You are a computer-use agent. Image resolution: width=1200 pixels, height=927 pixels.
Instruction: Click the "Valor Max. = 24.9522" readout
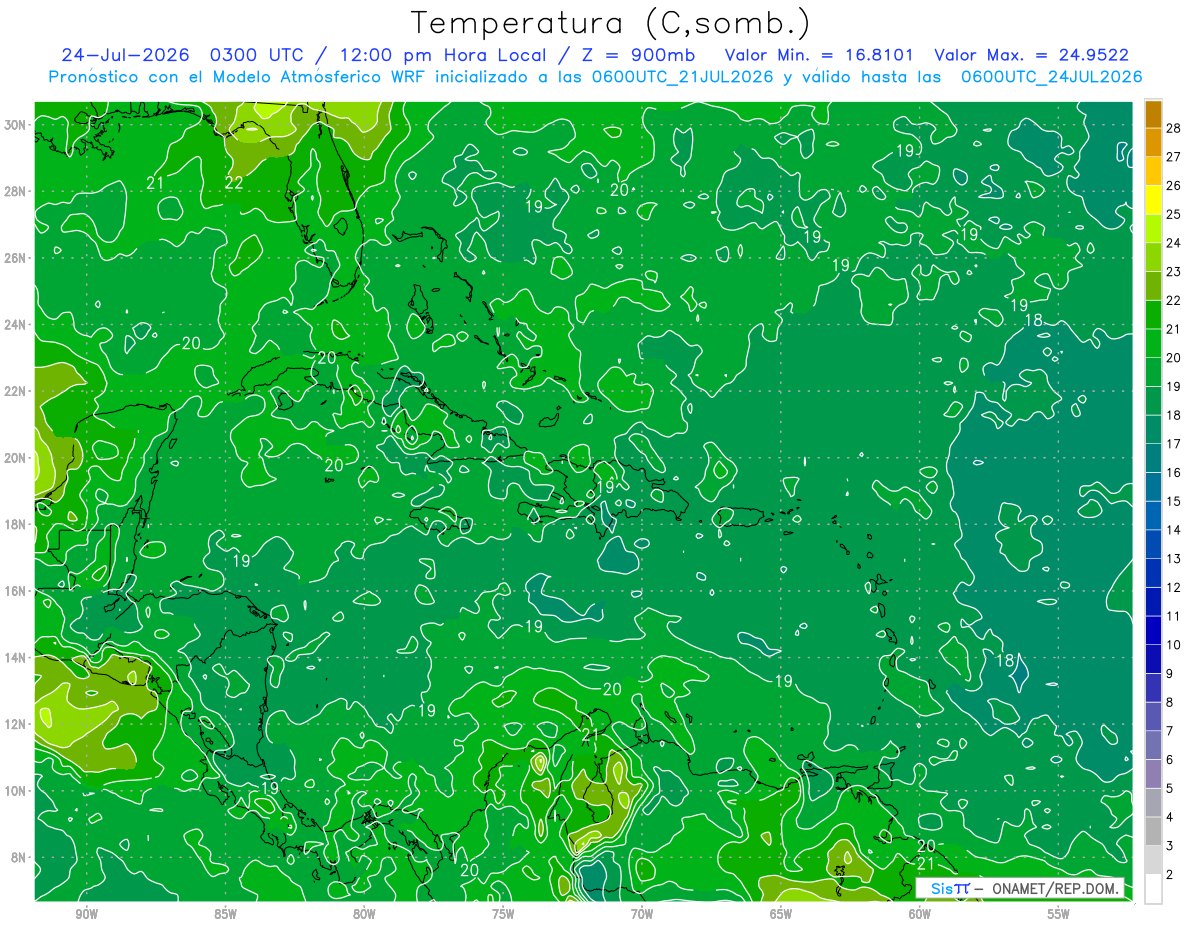click(x=1032, y=55)
